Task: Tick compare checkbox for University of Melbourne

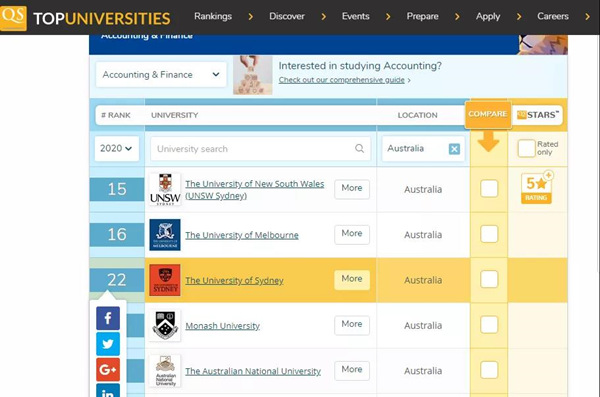Action: pyautogui.click(x=489, y=234)
